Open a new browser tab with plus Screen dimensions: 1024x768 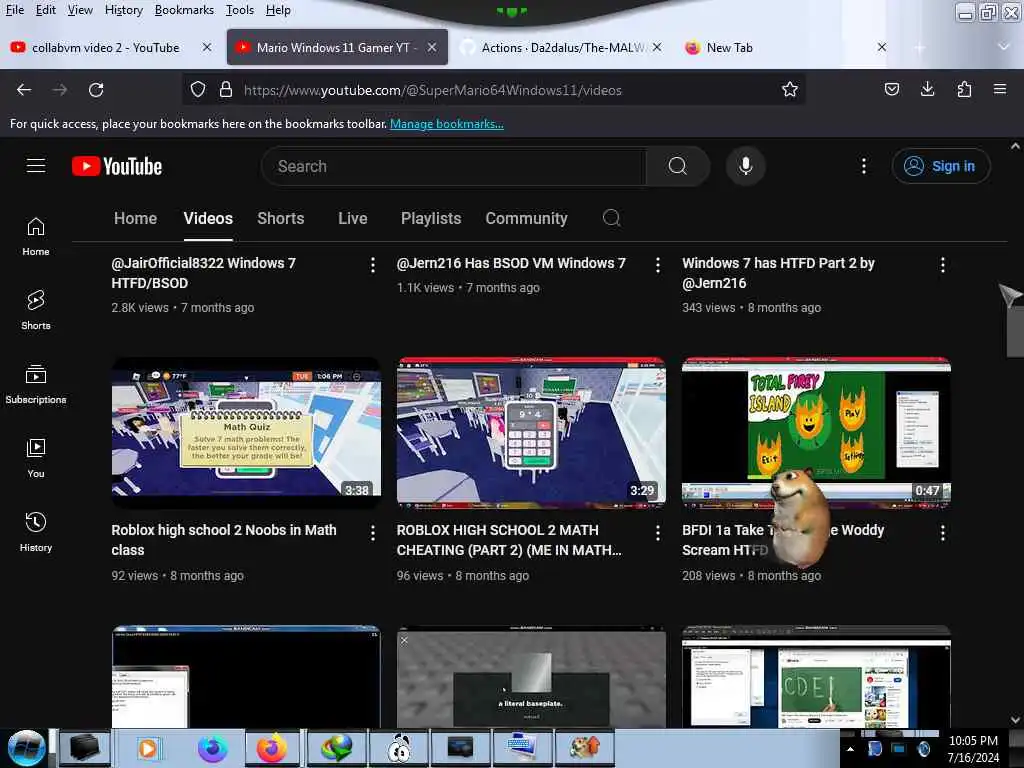[x=920, y=47]
